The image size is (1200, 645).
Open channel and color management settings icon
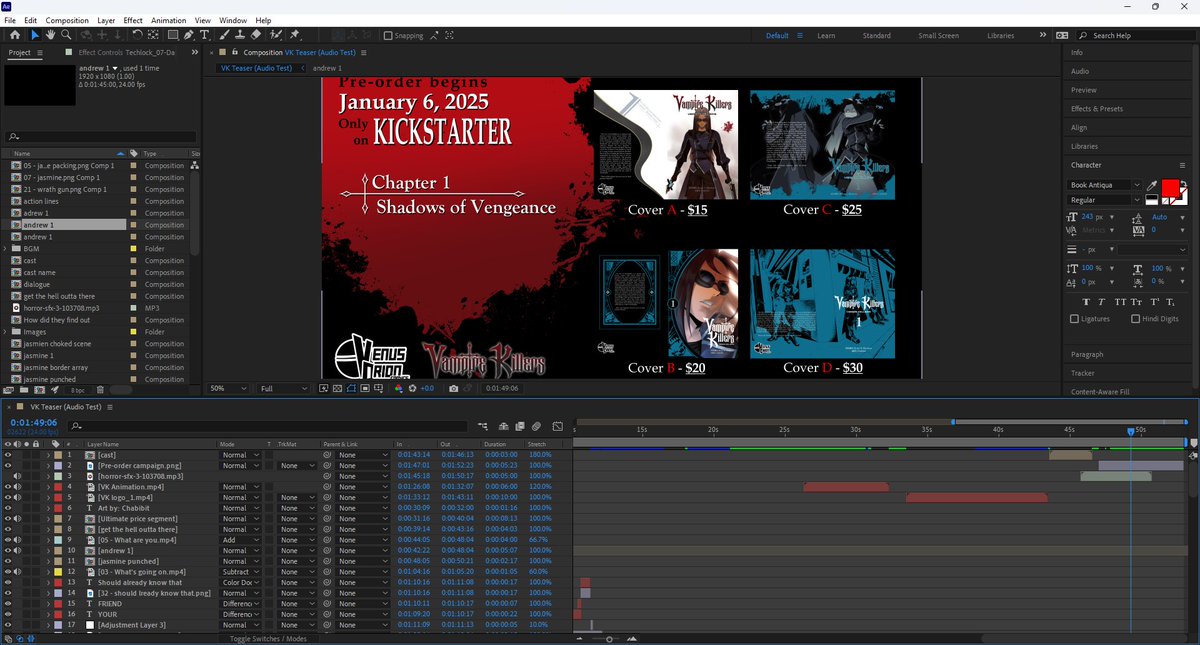pos(400,388)
